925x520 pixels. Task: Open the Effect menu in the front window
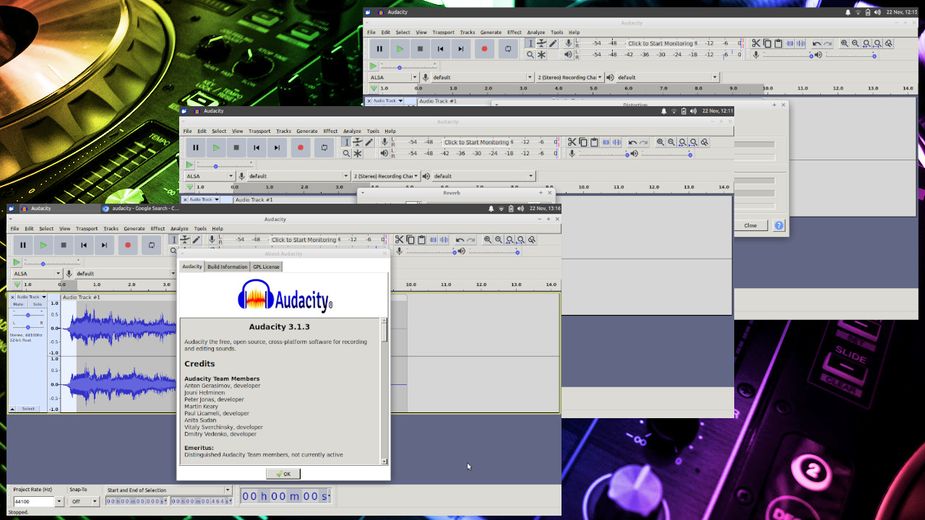point(157,229)
